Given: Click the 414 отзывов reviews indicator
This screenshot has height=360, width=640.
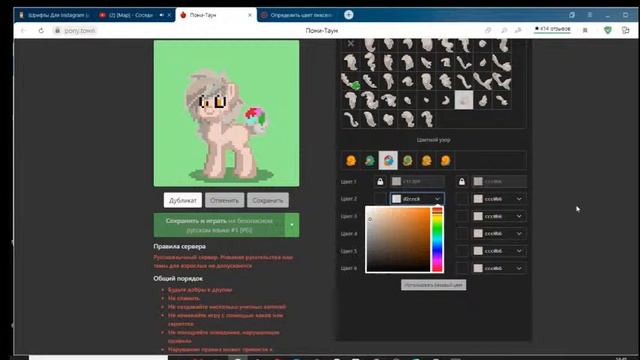Looking at the screenshot, I should click(552, 29).
